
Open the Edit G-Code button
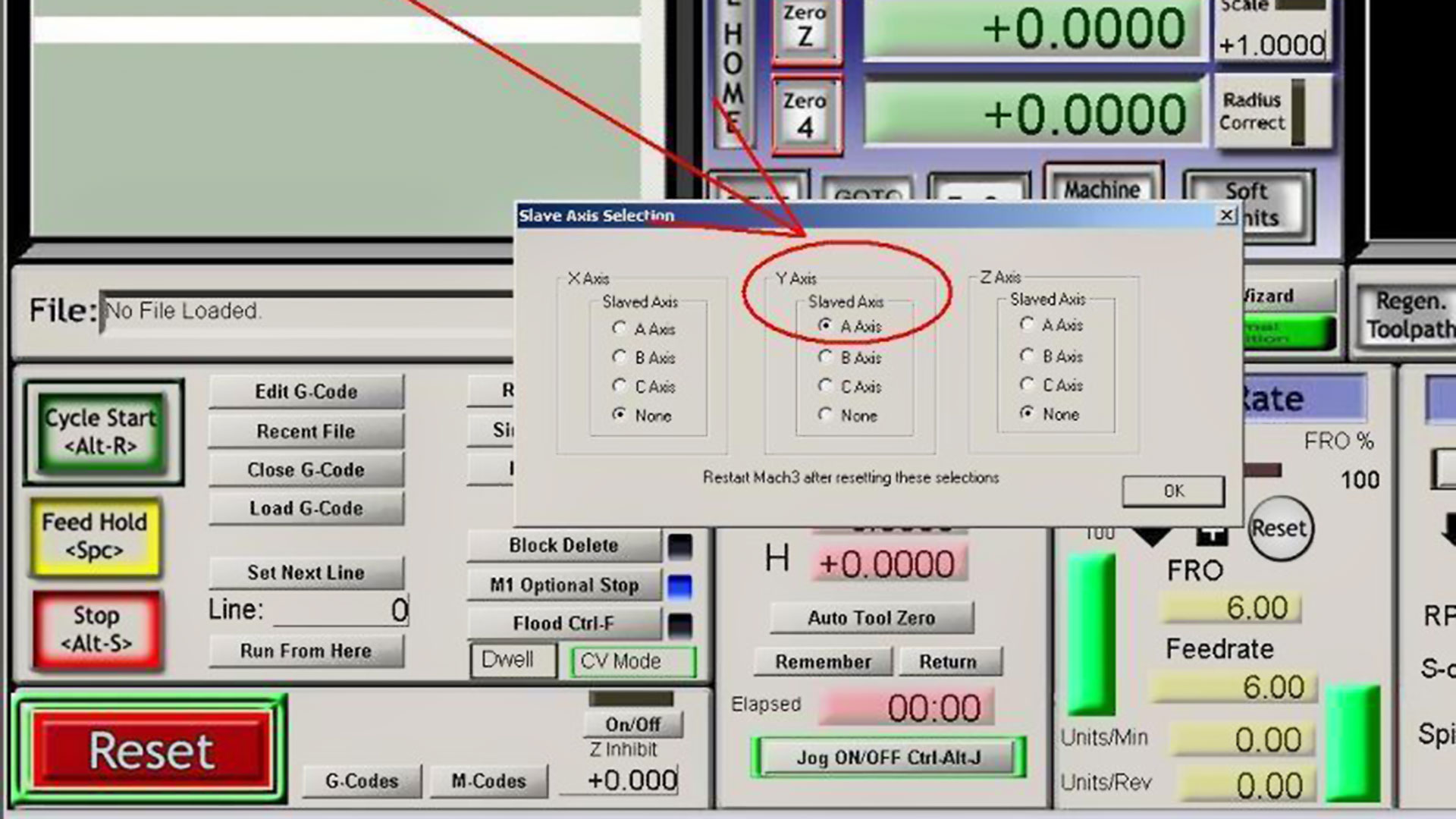click(306, 391)
